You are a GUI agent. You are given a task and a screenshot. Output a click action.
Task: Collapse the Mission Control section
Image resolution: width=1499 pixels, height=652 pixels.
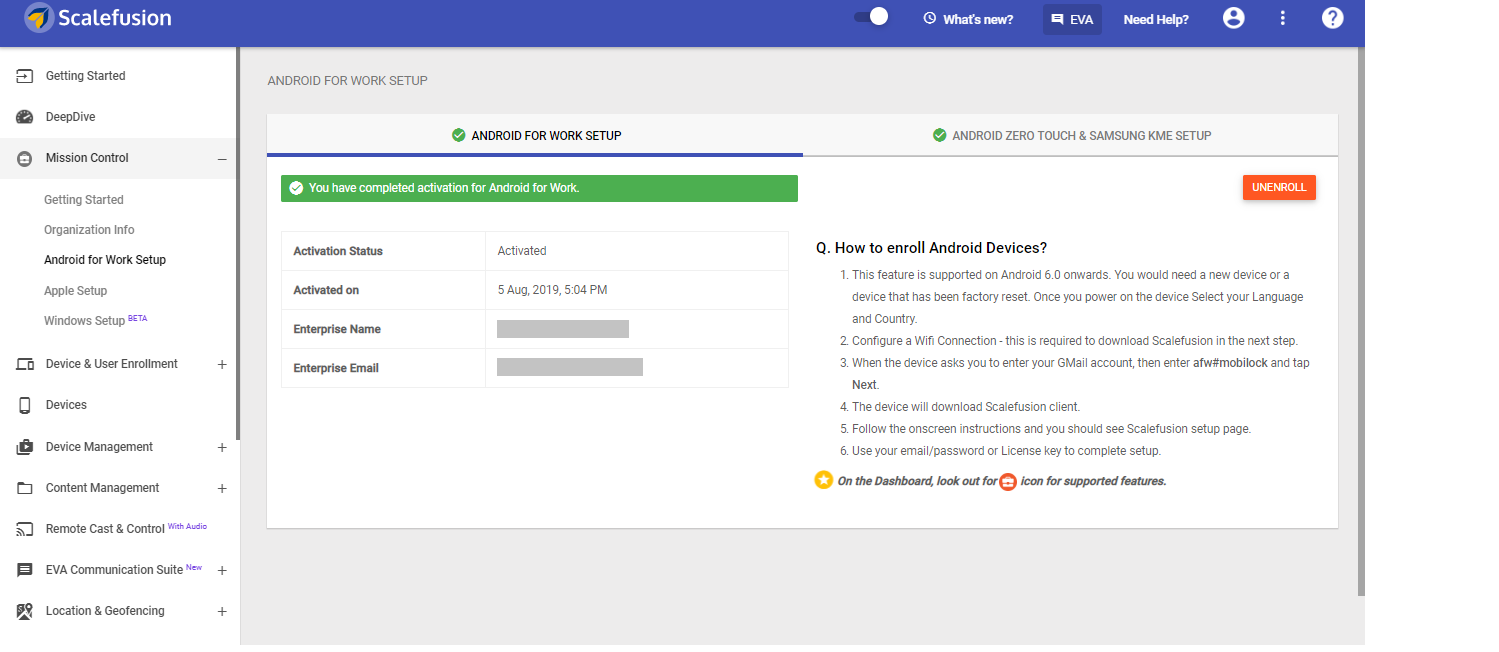click(222, 158)
